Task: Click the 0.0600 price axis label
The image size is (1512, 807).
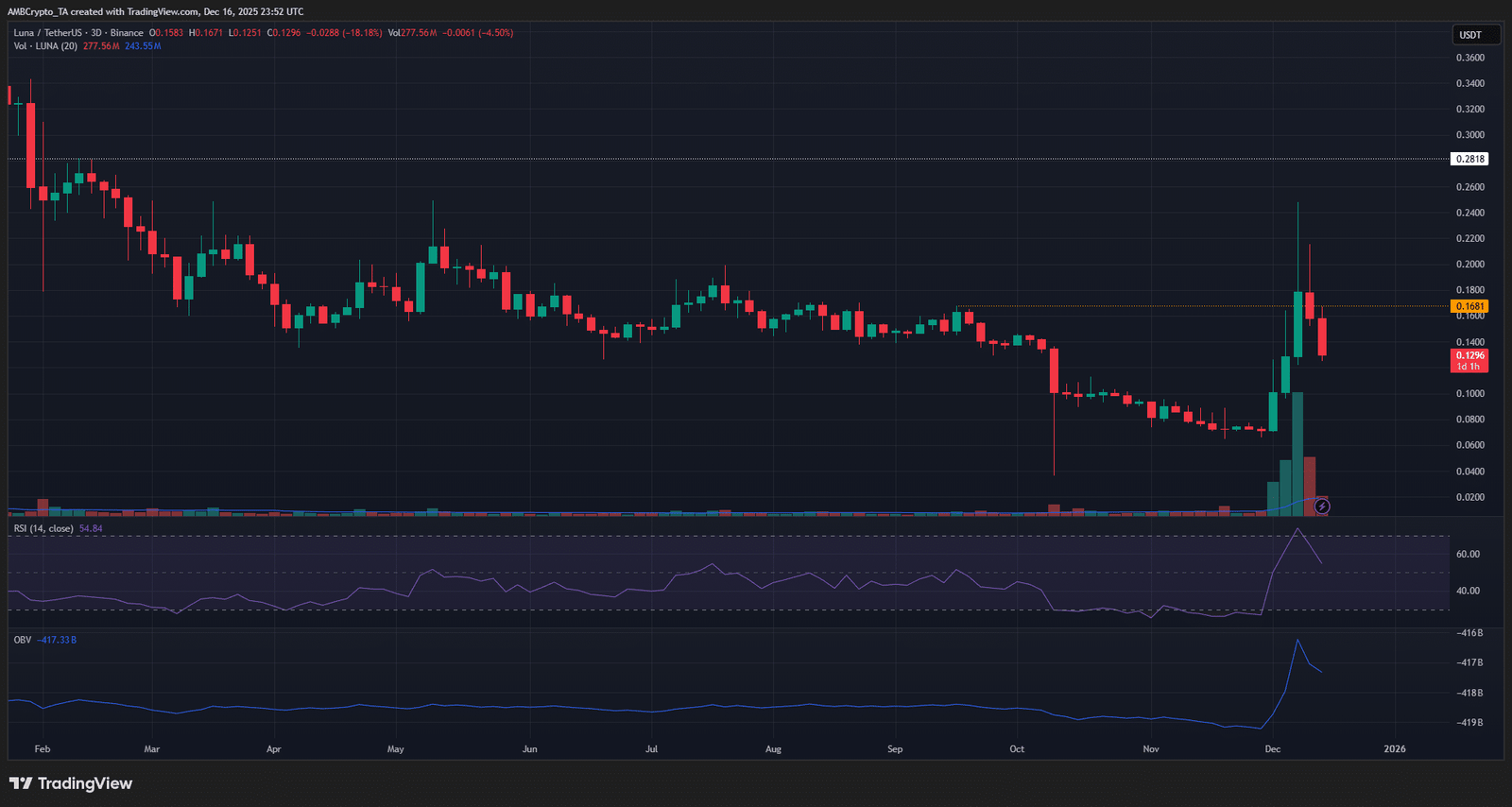Action: [x=1470, y=445]
